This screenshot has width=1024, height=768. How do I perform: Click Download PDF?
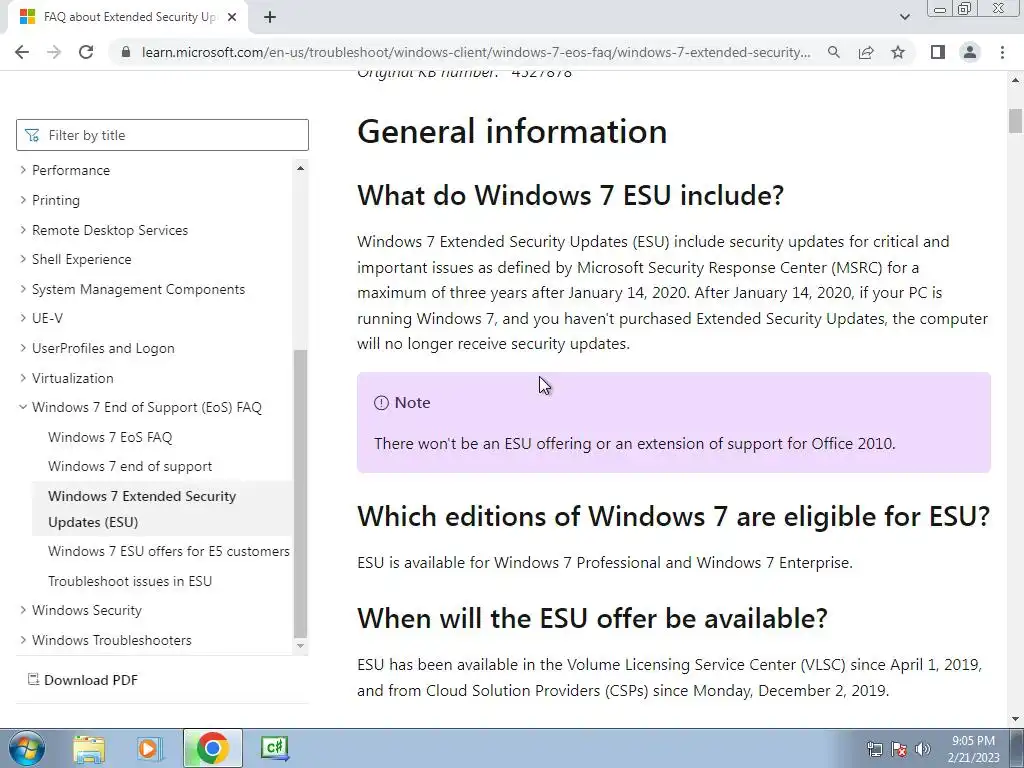pos(83,680)
